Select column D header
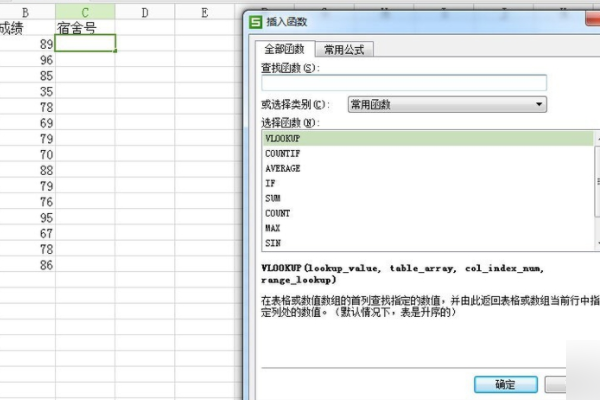 pos(145,12)
